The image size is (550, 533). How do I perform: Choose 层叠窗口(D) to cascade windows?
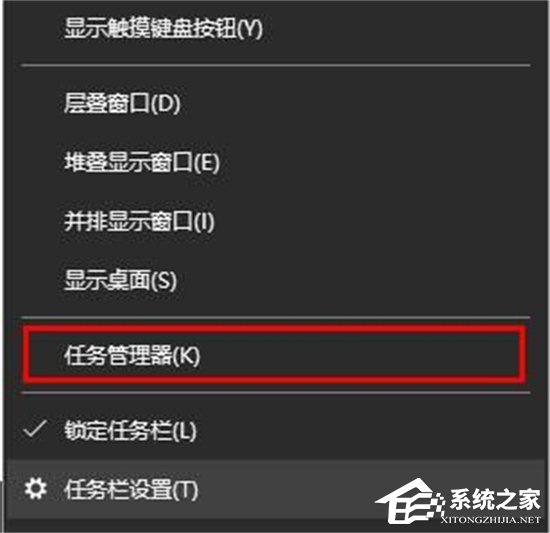pyautogui.click(x=274, y=103)
